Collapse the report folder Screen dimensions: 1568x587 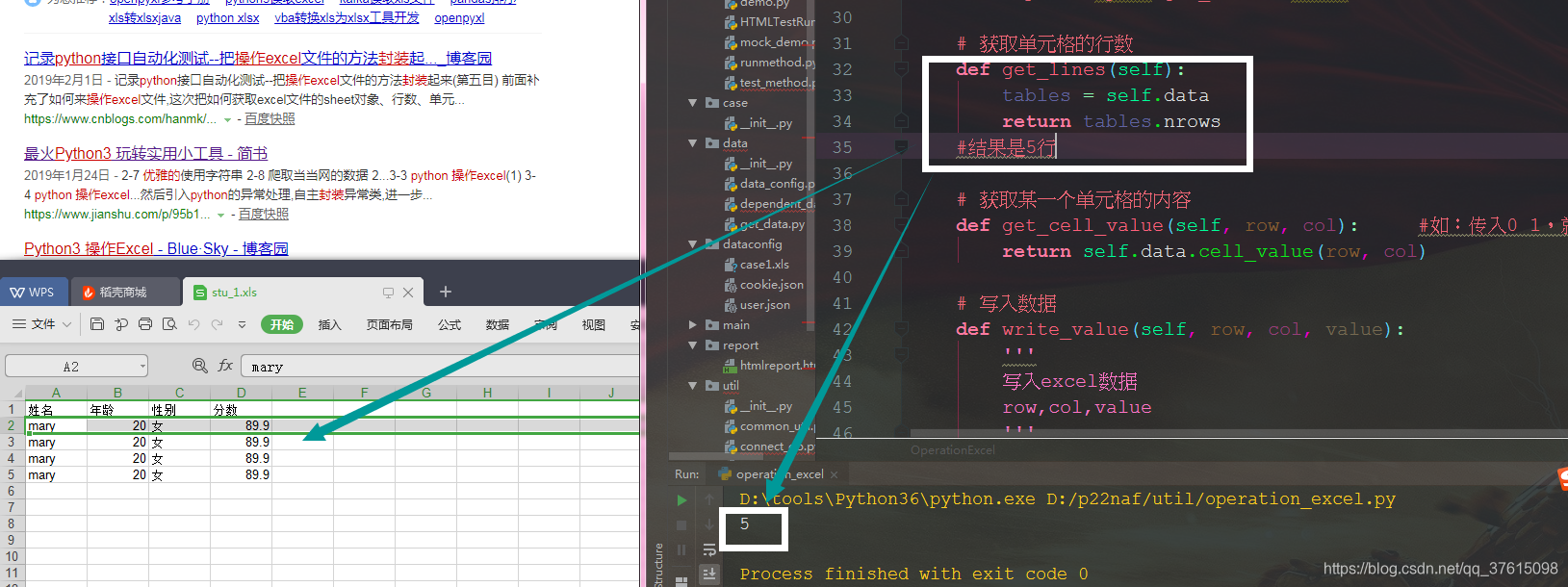click(692, 345)
